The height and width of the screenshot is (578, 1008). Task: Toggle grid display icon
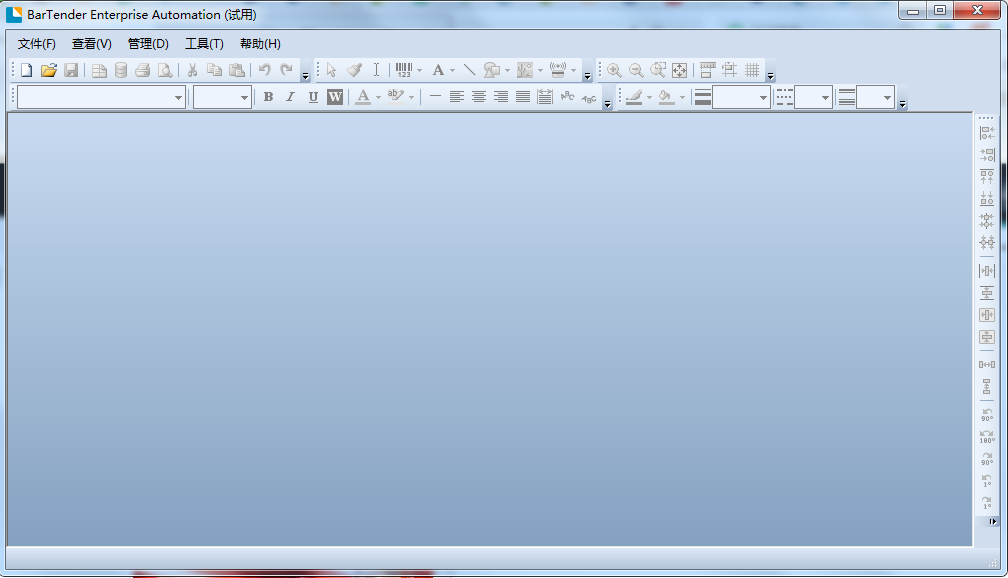(x=752, y=70)
